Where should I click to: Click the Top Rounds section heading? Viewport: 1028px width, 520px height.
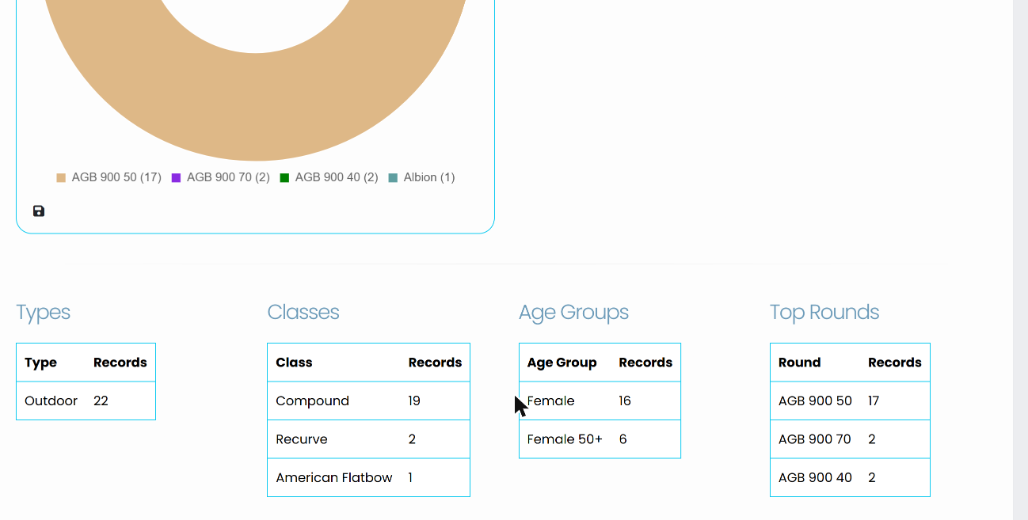click(824, 312)
